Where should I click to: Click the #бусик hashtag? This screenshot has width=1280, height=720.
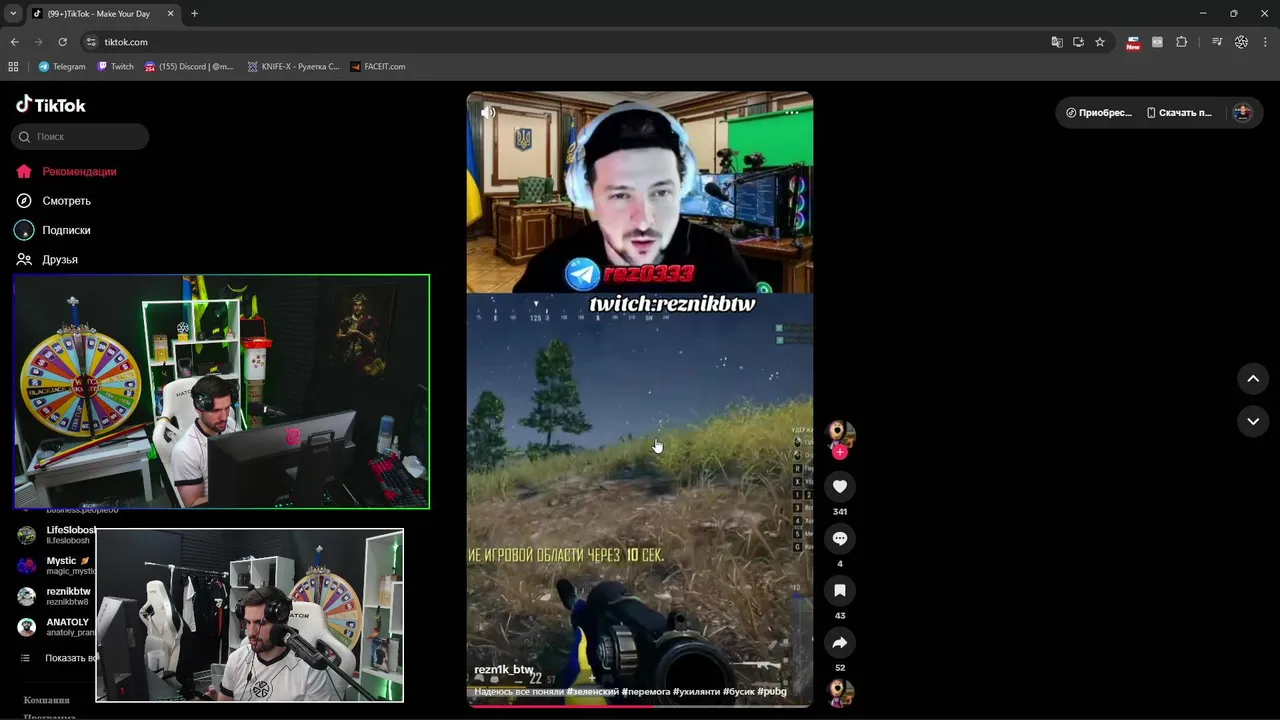tap(739, 691)
